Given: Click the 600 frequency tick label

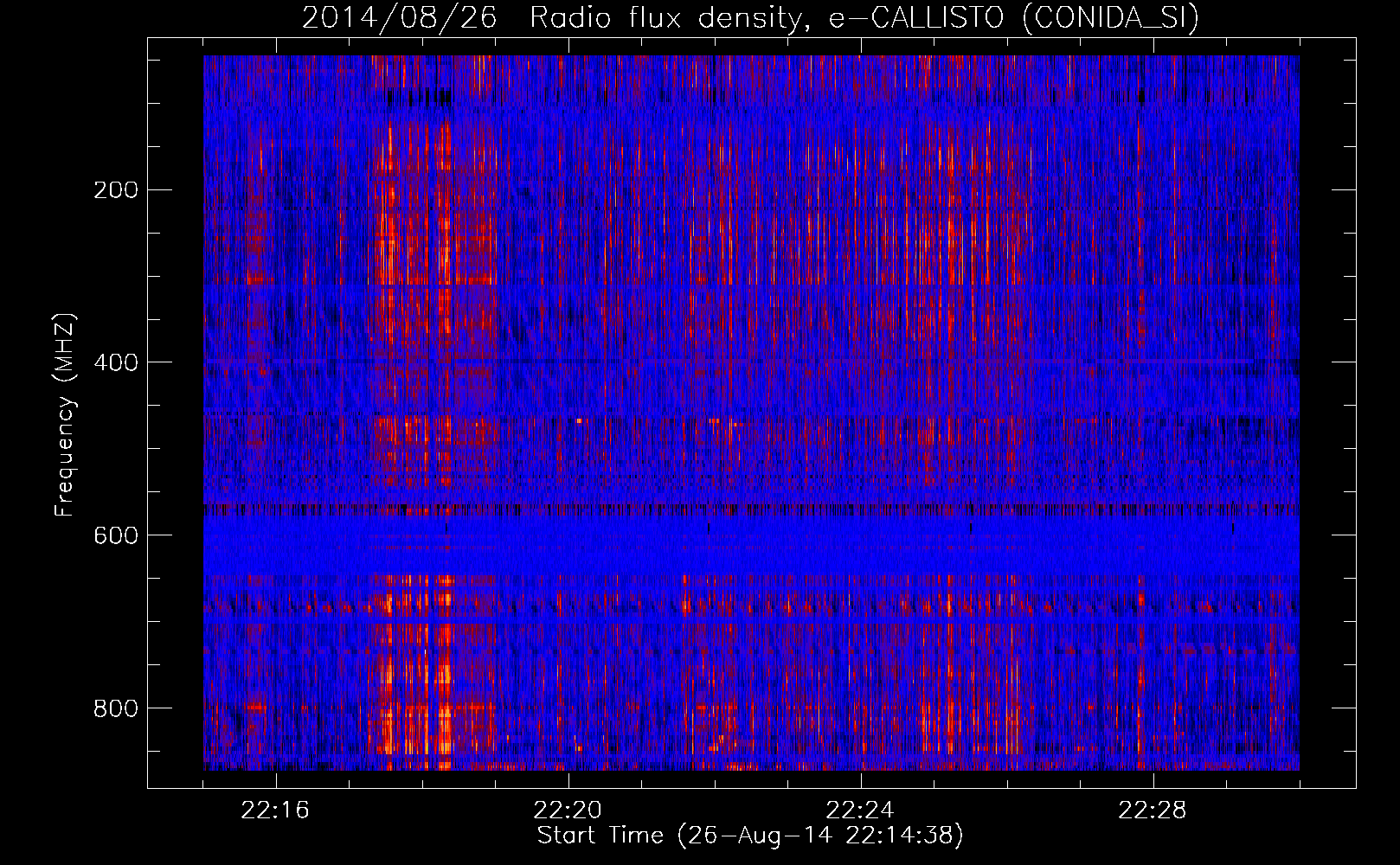Looking at the screenshot, I should (x=116, y=535).
